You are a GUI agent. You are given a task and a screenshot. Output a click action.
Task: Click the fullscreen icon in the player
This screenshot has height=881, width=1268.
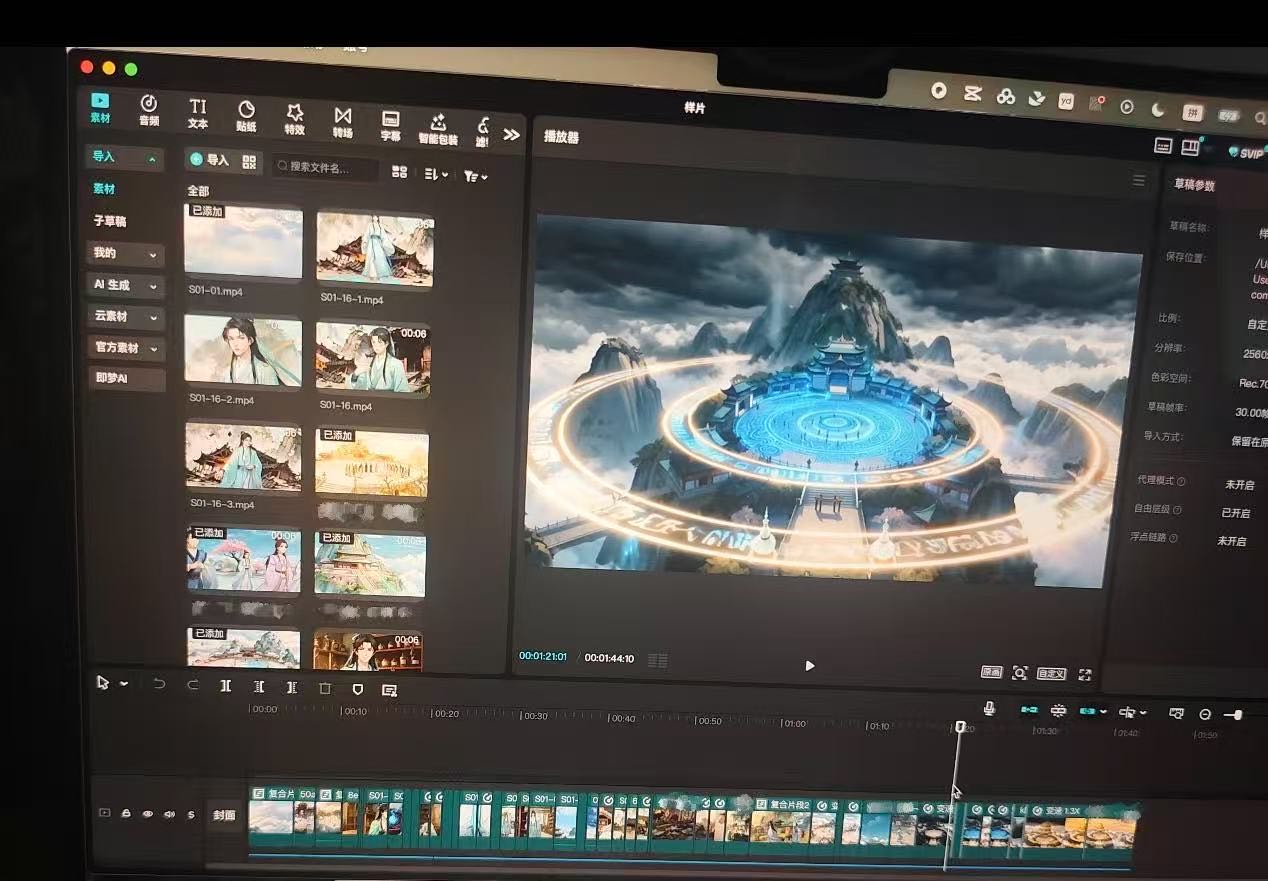point(1084,674)
